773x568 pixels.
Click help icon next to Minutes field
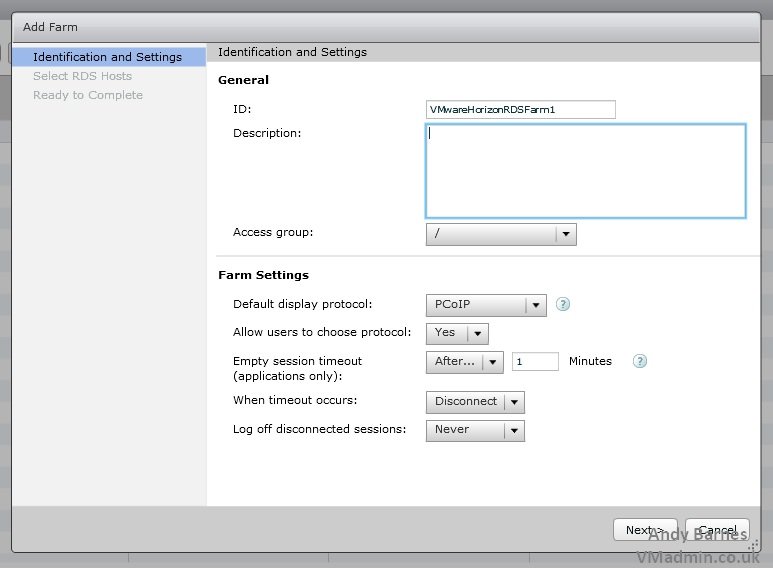coord(640,361)
